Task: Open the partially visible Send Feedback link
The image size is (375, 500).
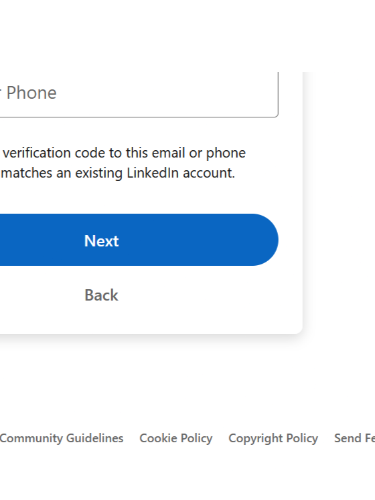Action: point(355,438)
